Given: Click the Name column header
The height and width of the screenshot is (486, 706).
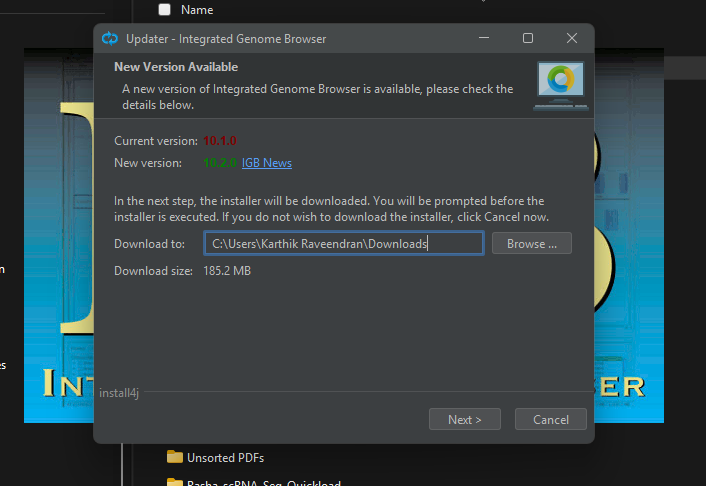Looking at the screenshot, I should coord(197,10).
